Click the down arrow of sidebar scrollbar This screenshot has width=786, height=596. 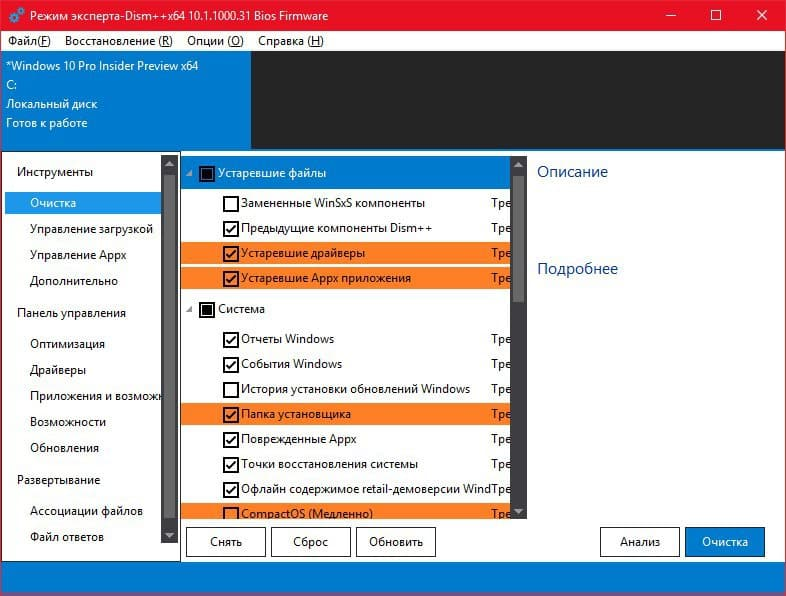pyautogui.click(x=169, y=535)
